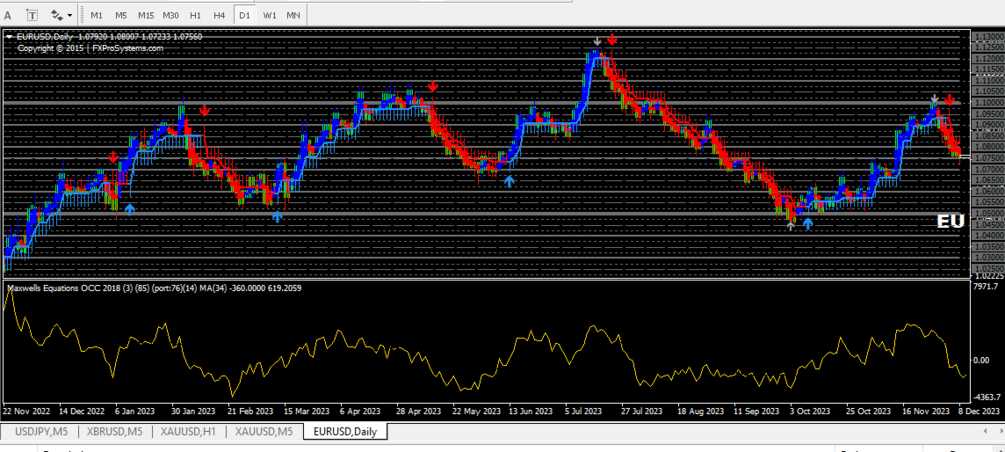Switch chart to H4 timeframe
The image size is (1005, 452).
pyautogui.click(x=219, y=14)
